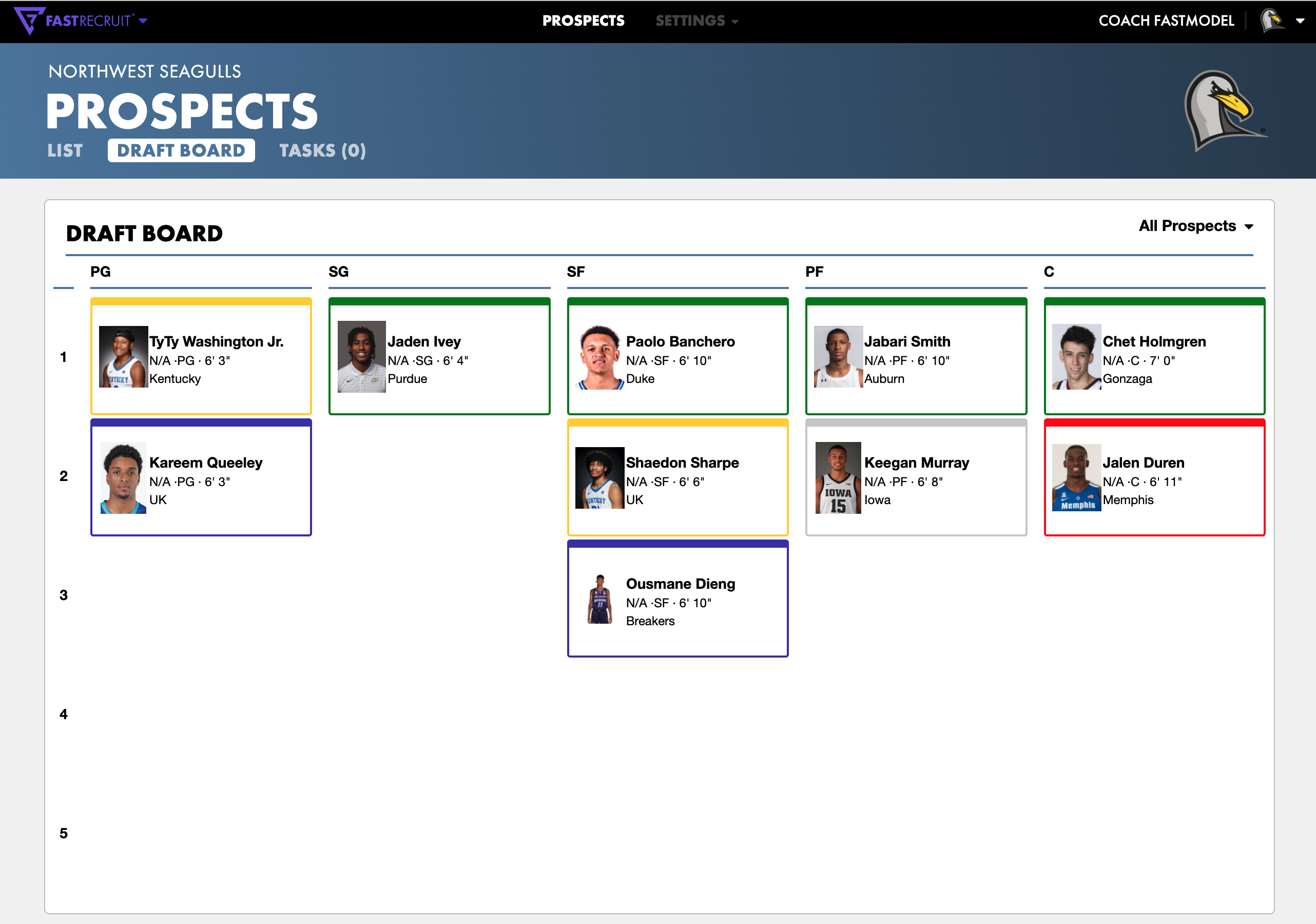Click the Duke school text
1316x924 pixels.
(x=640, y=379)
